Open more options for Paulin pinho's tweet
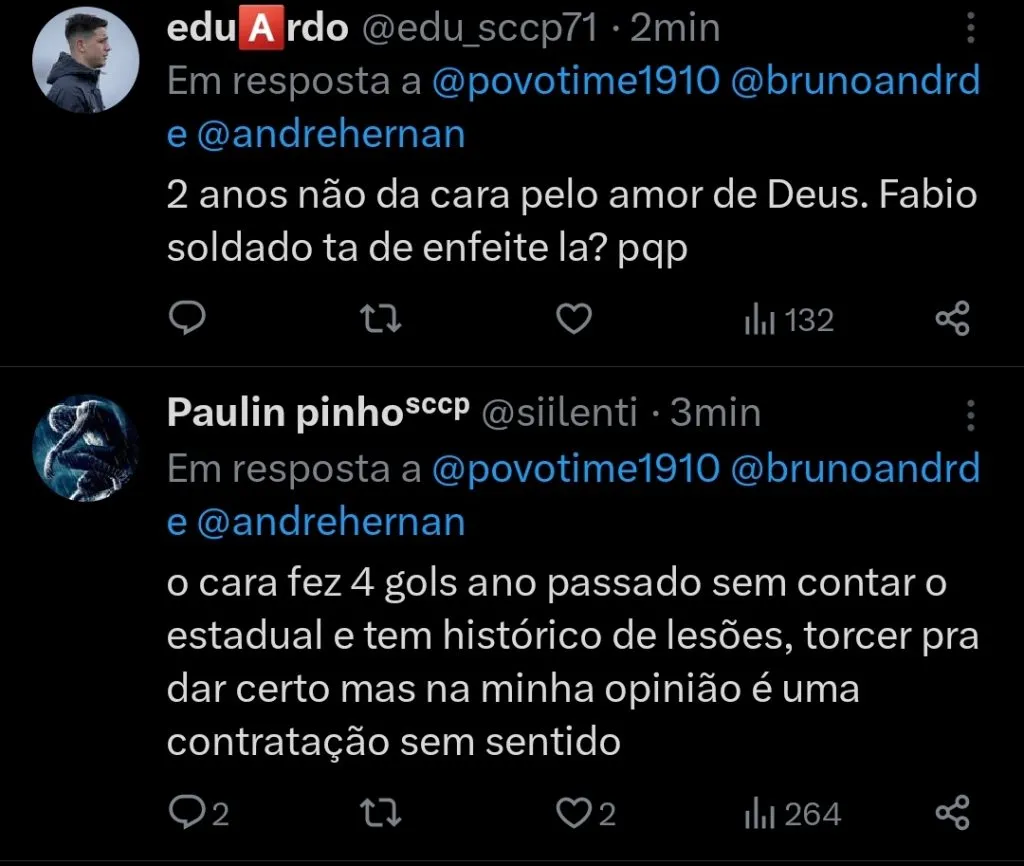1024x866 pixels. (969, 413)
